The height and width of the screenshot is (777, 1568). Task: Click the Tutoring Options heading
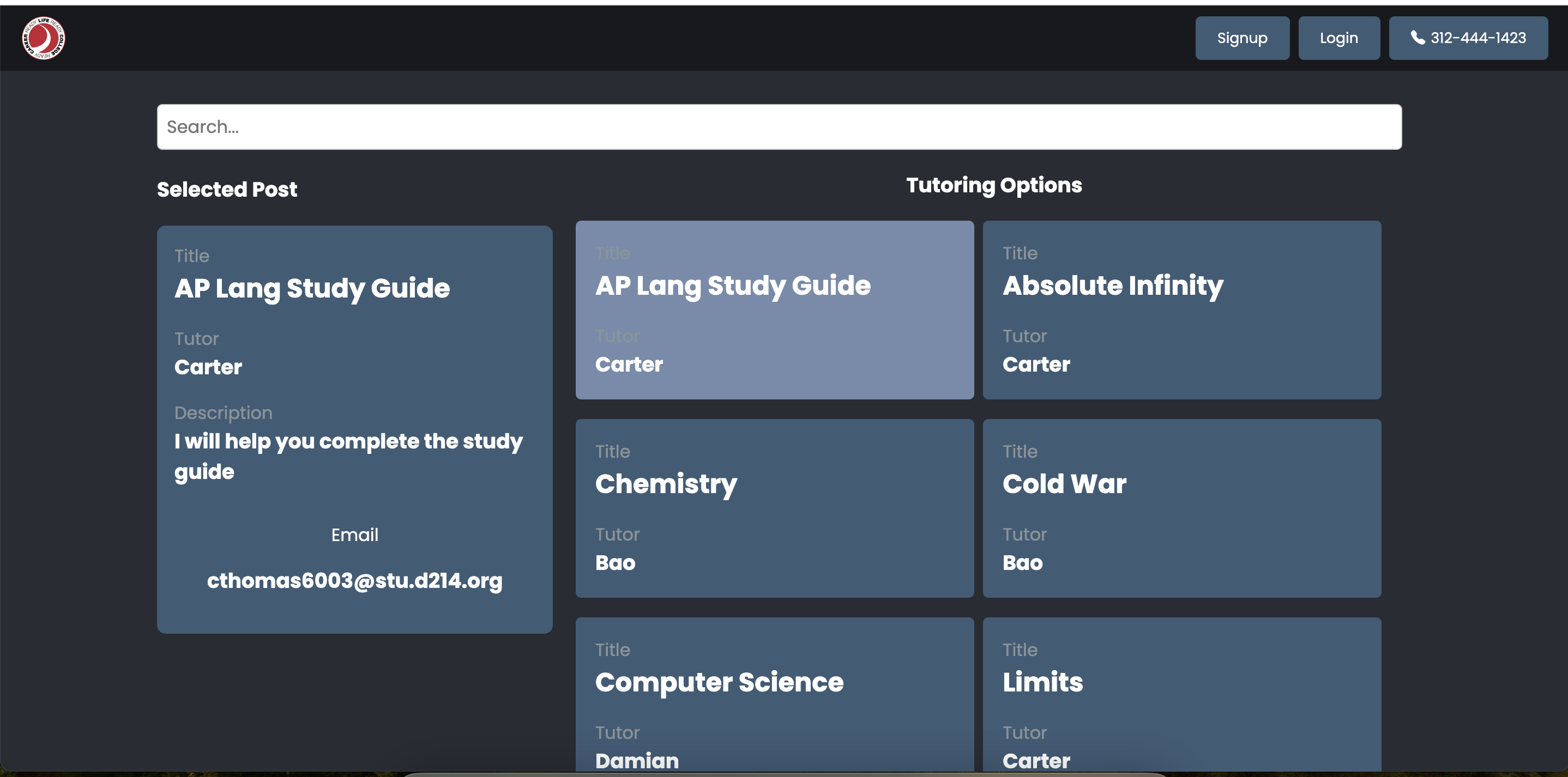[x=993, y=185]
